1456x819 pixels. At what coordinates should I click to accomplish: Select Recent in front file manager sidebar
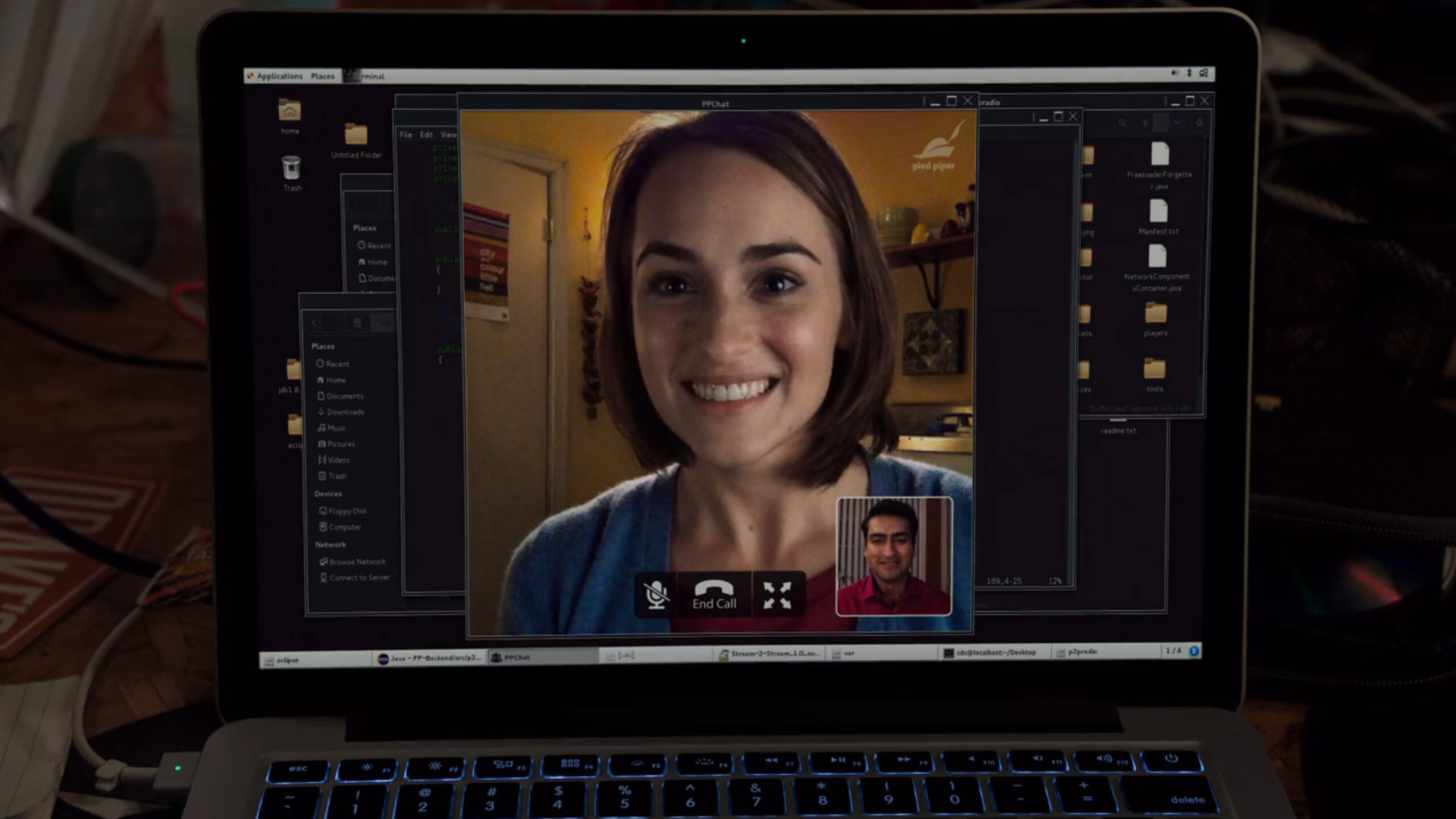(333, 364)
